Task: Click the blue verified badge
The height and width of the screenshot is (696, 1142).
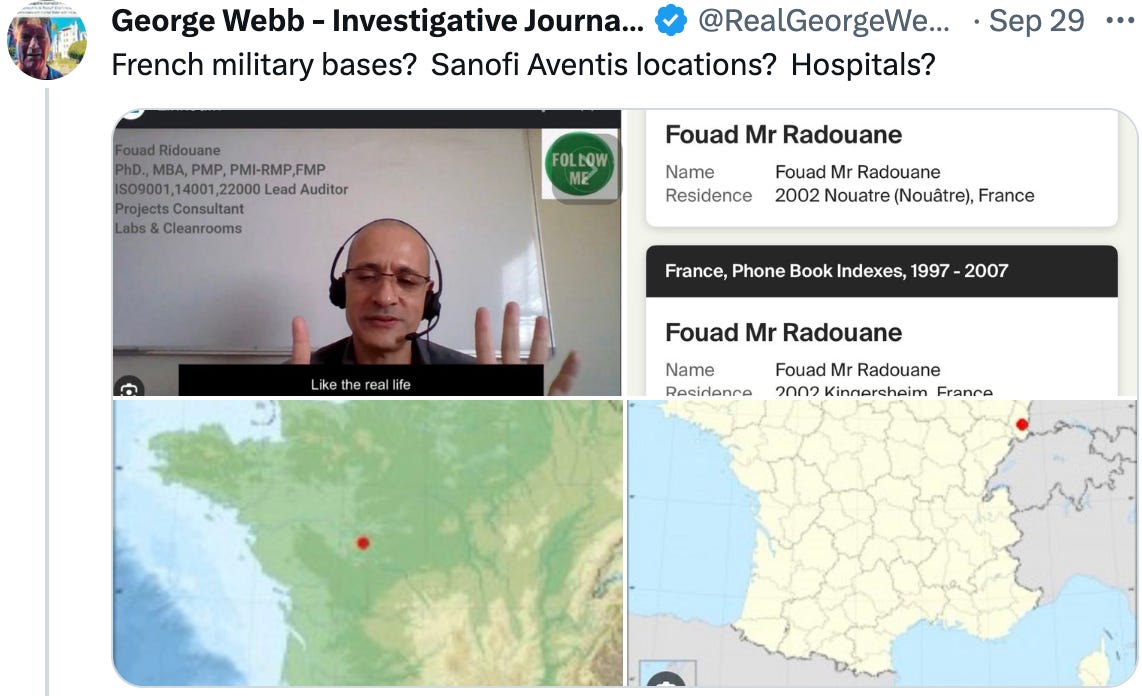Action: point(670,21)
